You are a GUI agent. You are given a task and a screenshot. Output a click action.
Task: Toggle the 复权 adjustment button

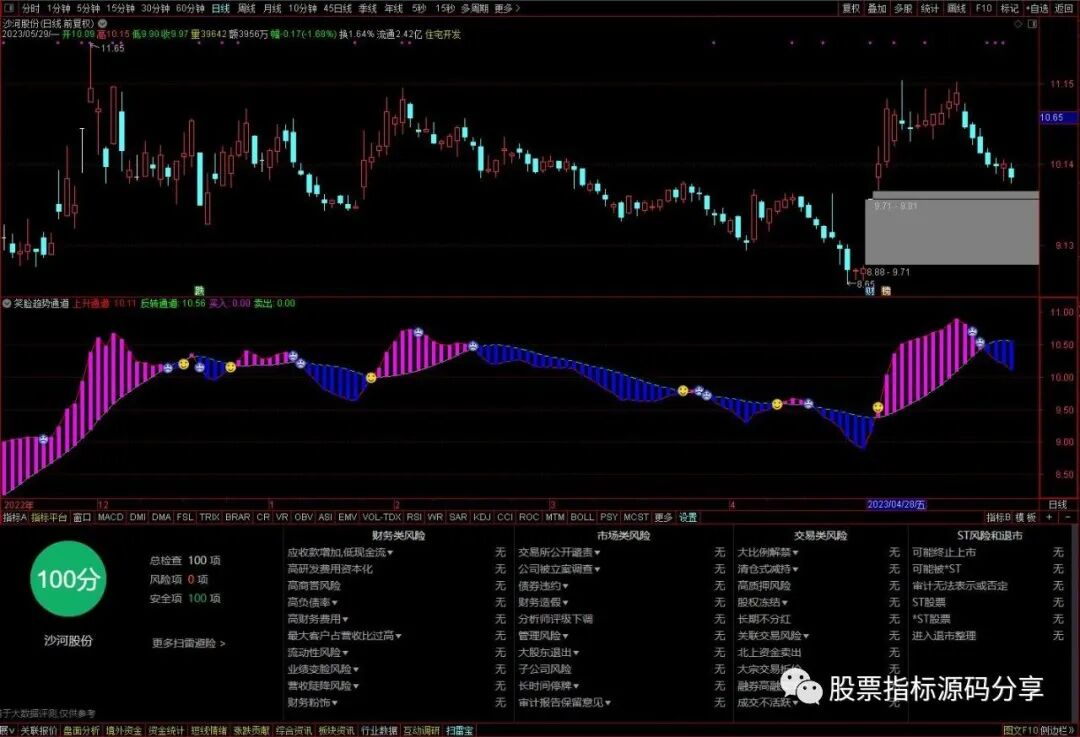click(x=851, y=8)
